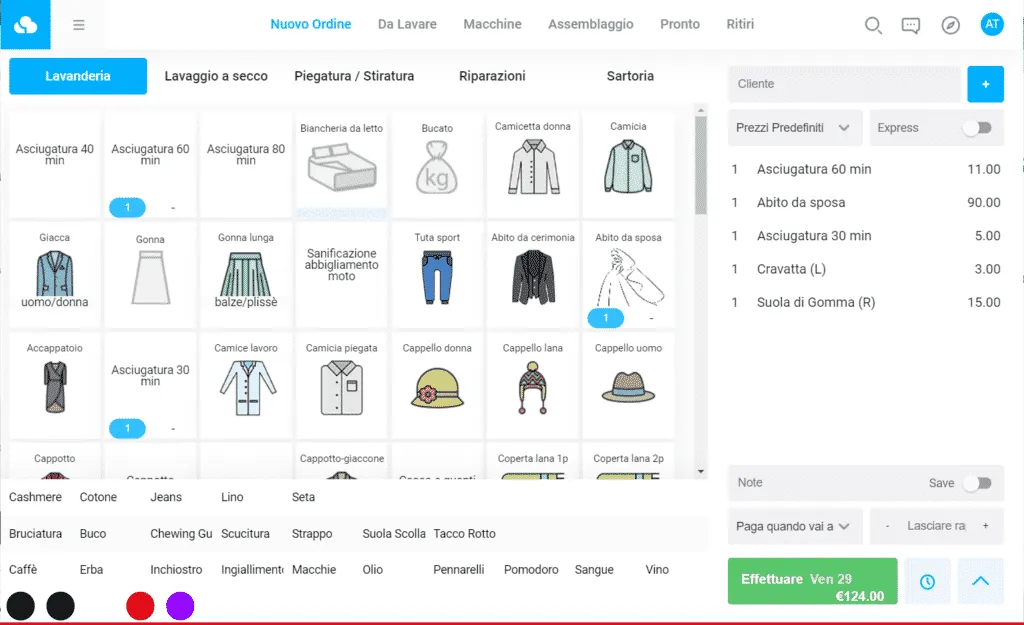Screen dimensions: 1024x625
Task: Add Tuta sport item
Action: click(437, 274)
